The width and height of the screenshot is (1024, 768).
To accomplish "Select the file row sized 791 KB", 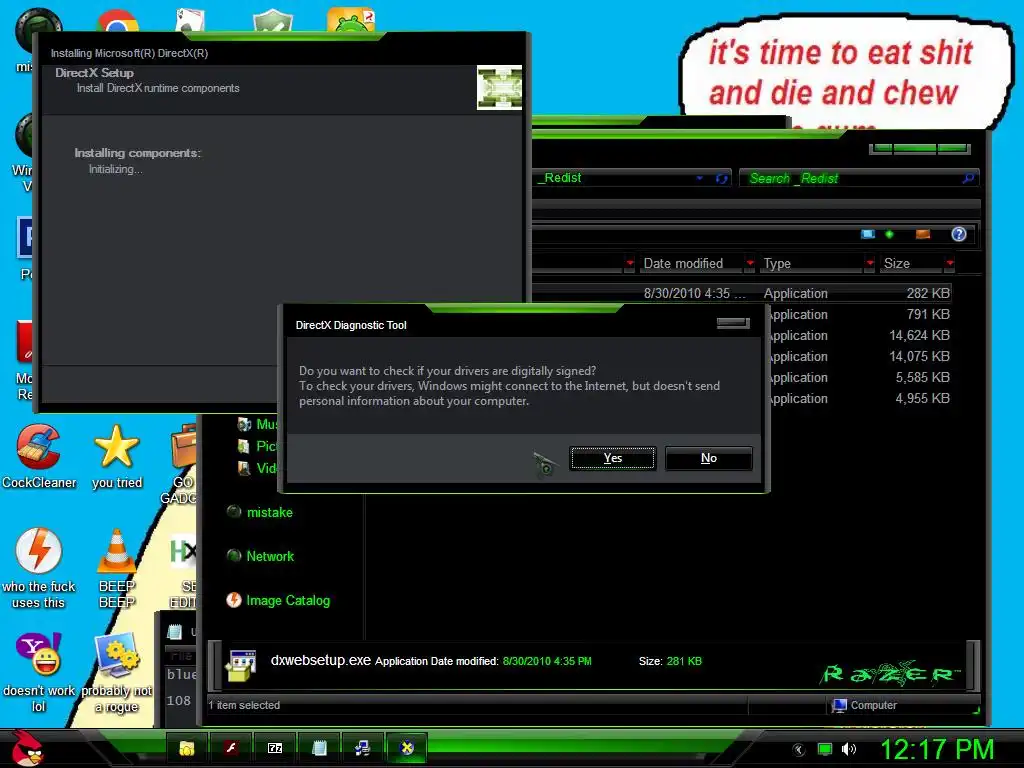I will pos(859,314).
